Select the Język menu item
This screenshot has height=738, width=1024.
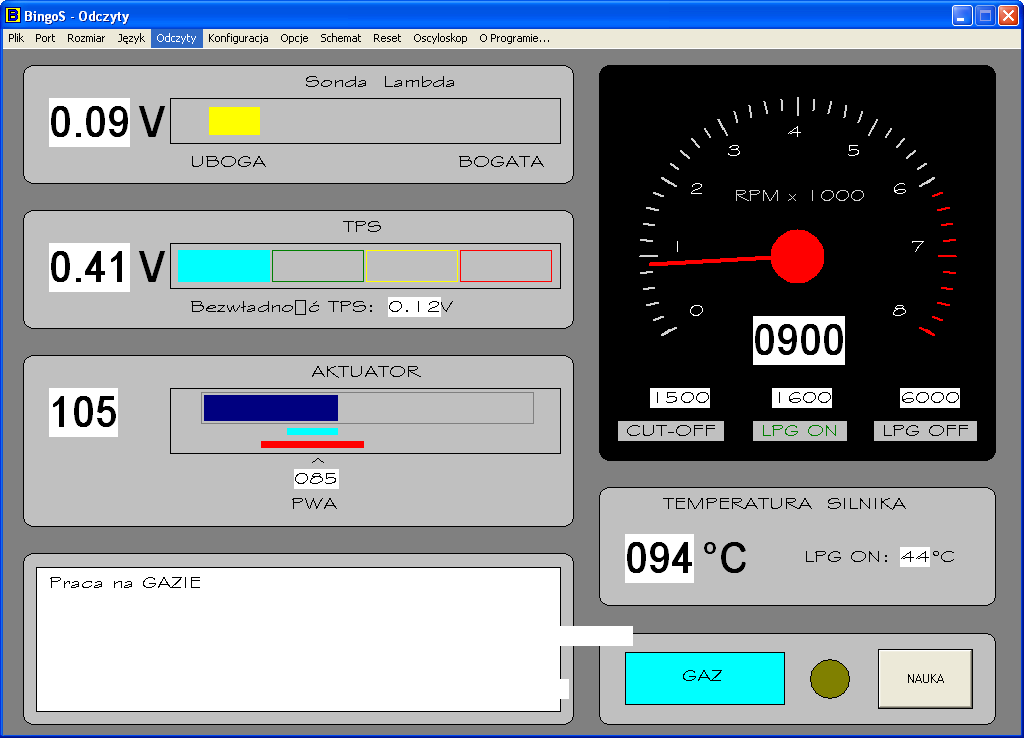click(x=131, y=38)
